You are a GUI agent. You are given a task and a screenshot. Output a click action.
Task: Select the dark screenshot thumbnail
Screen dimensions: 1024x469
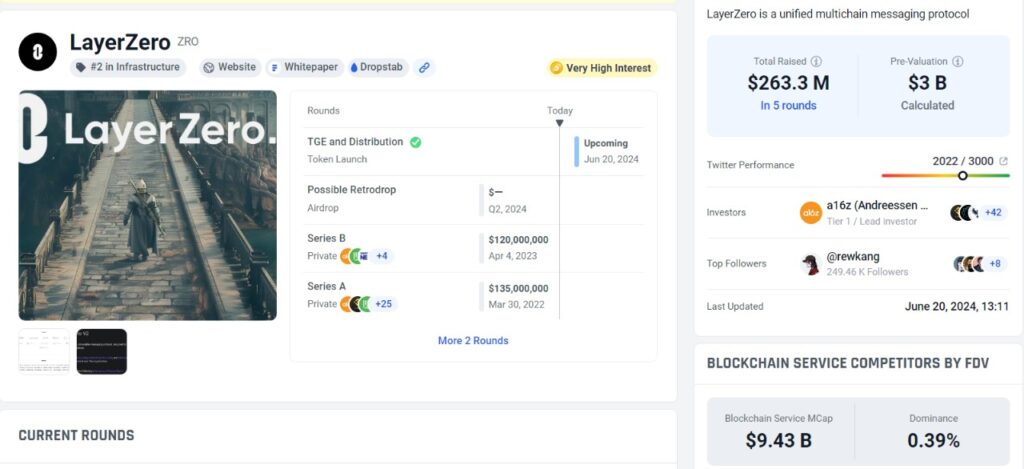point(102,351)
